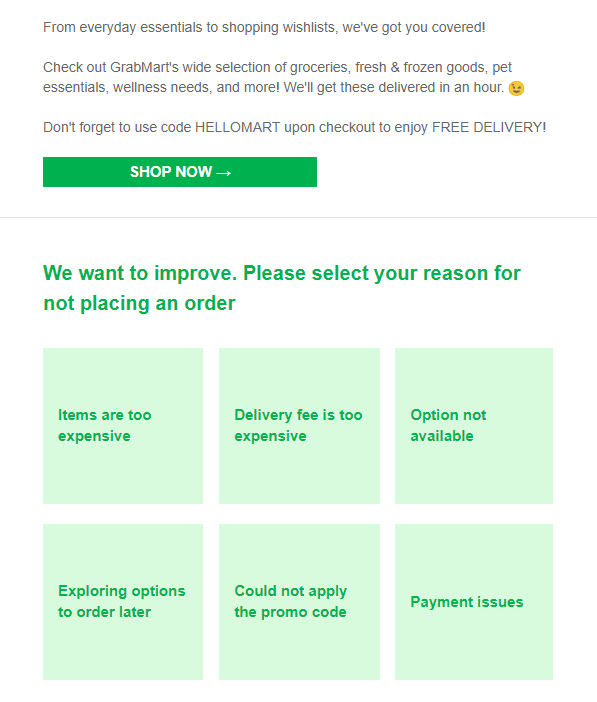Viewport: 597px width, 702px height.
Task: Click the green SHOP NOW button
Action: coord(180,172)
